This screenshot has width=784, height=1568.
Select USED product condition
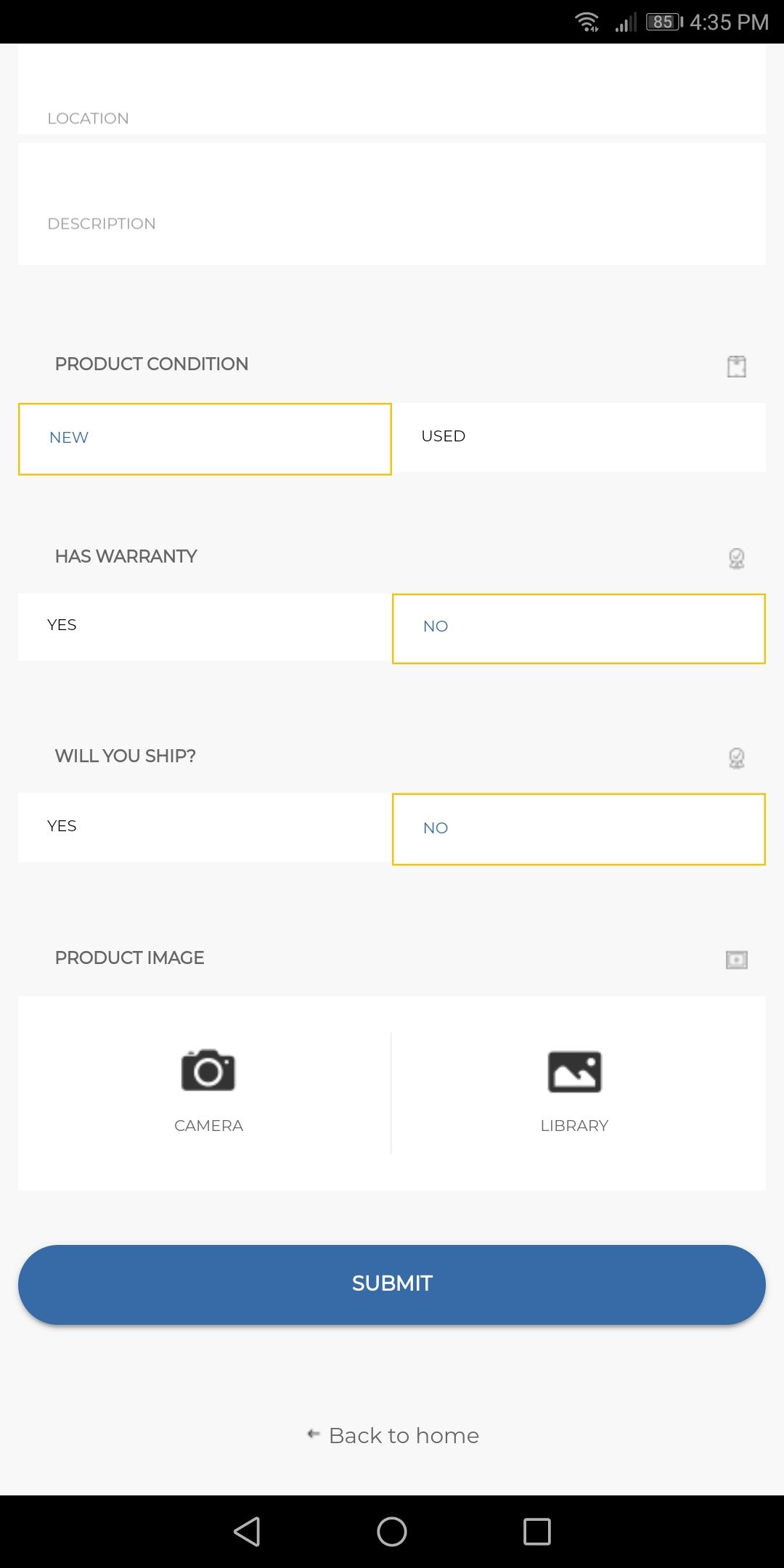coord(579,437)
